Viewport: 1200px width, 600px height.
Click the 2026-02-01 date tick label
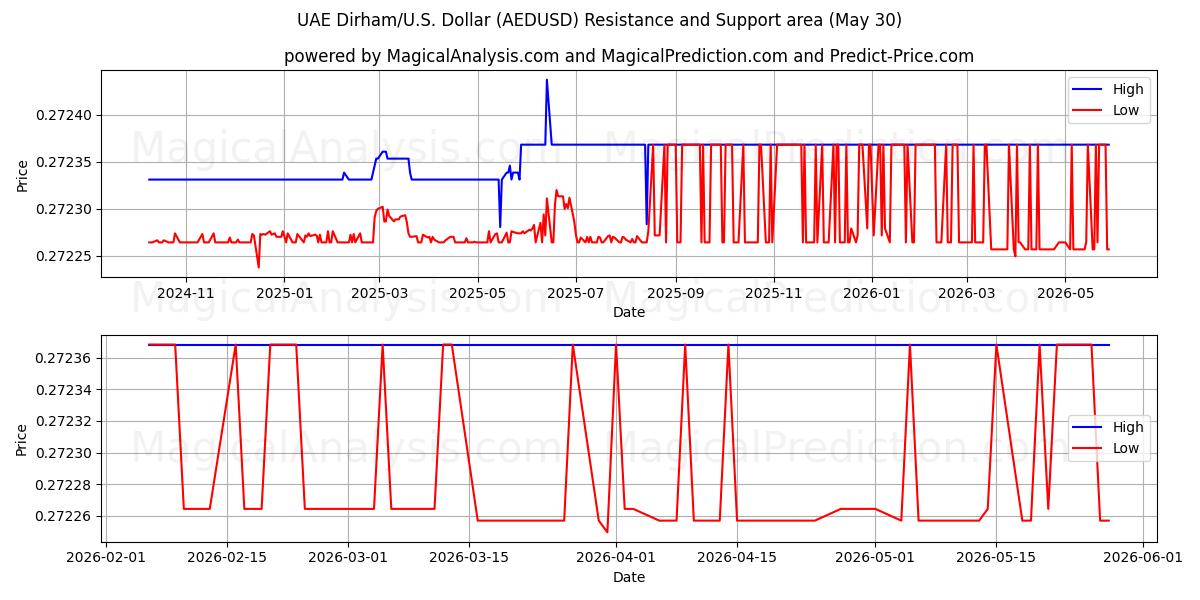[106, 558]
